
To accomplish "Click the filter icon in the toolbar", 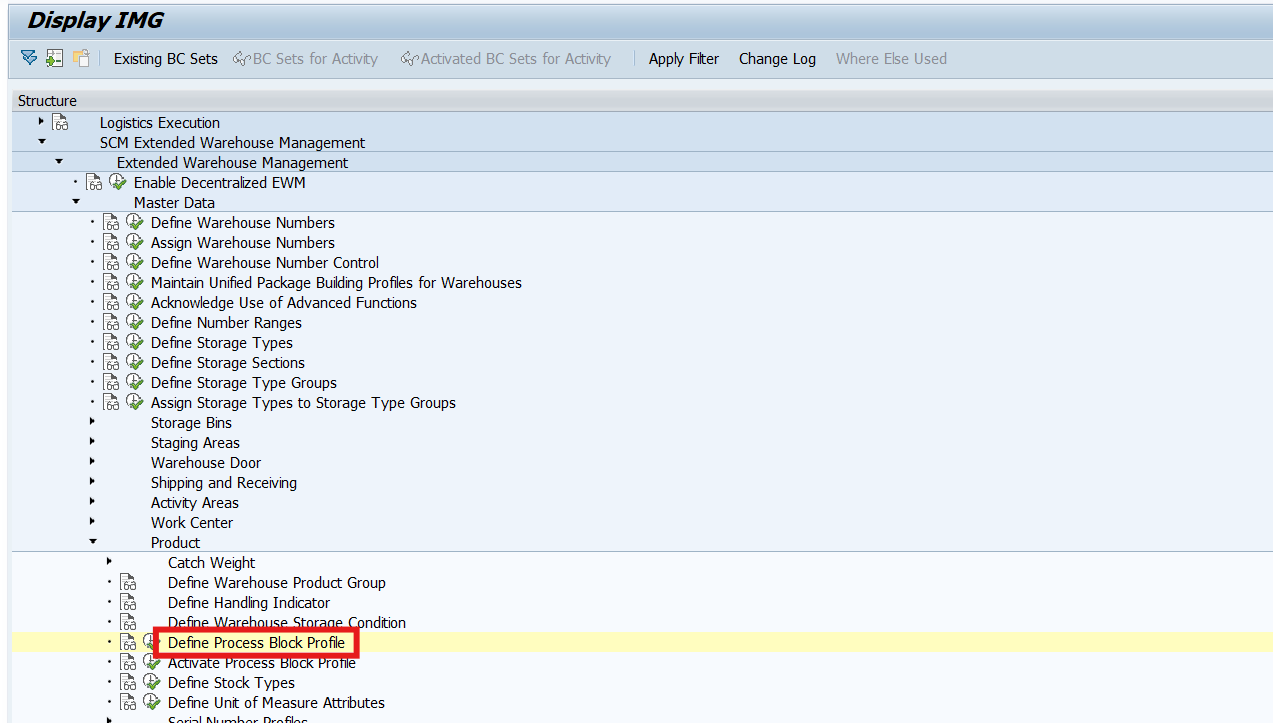I will pos(28,58).
